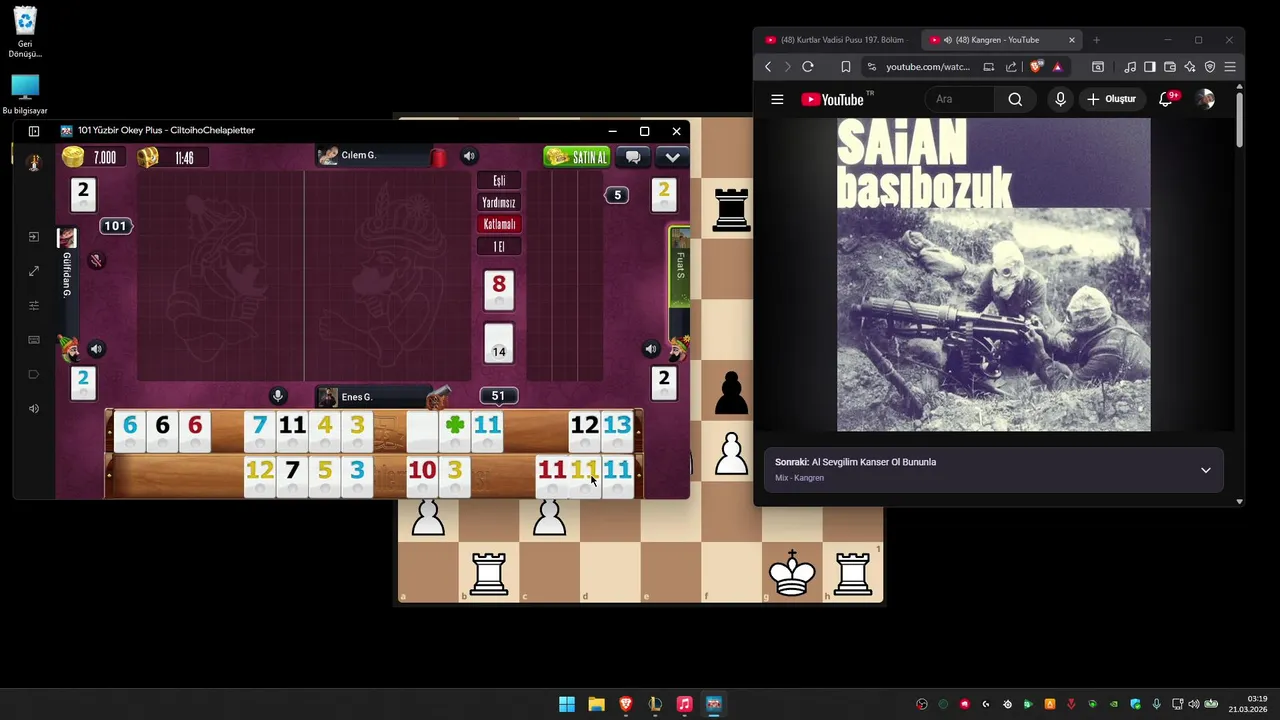Click the emulator fullscreen arrows sidebar icon

(34, 271)
